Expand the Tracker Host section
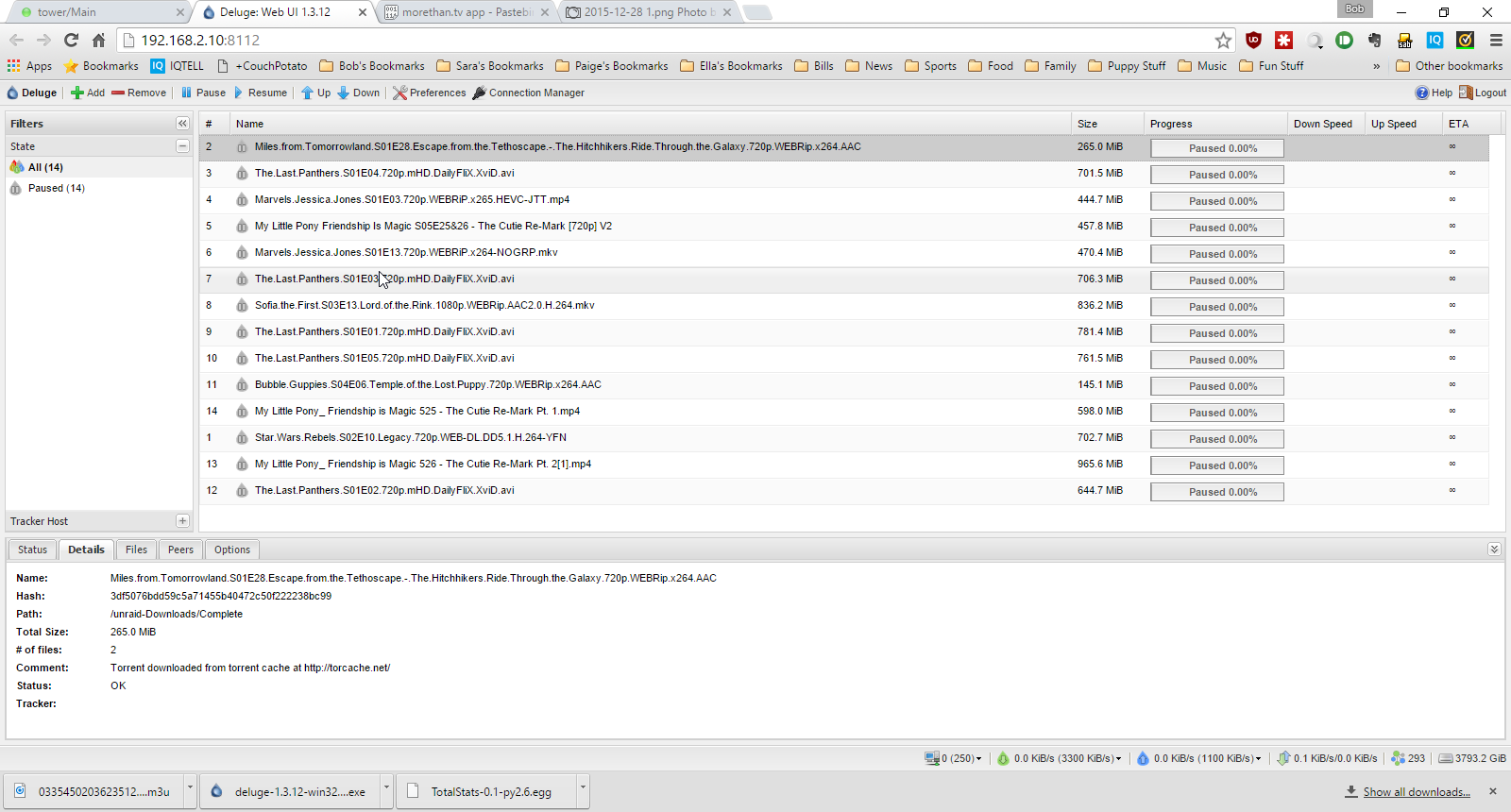The height and width of the screenshot is (812, 1511). pyautogui.click(x=182, y=521)
